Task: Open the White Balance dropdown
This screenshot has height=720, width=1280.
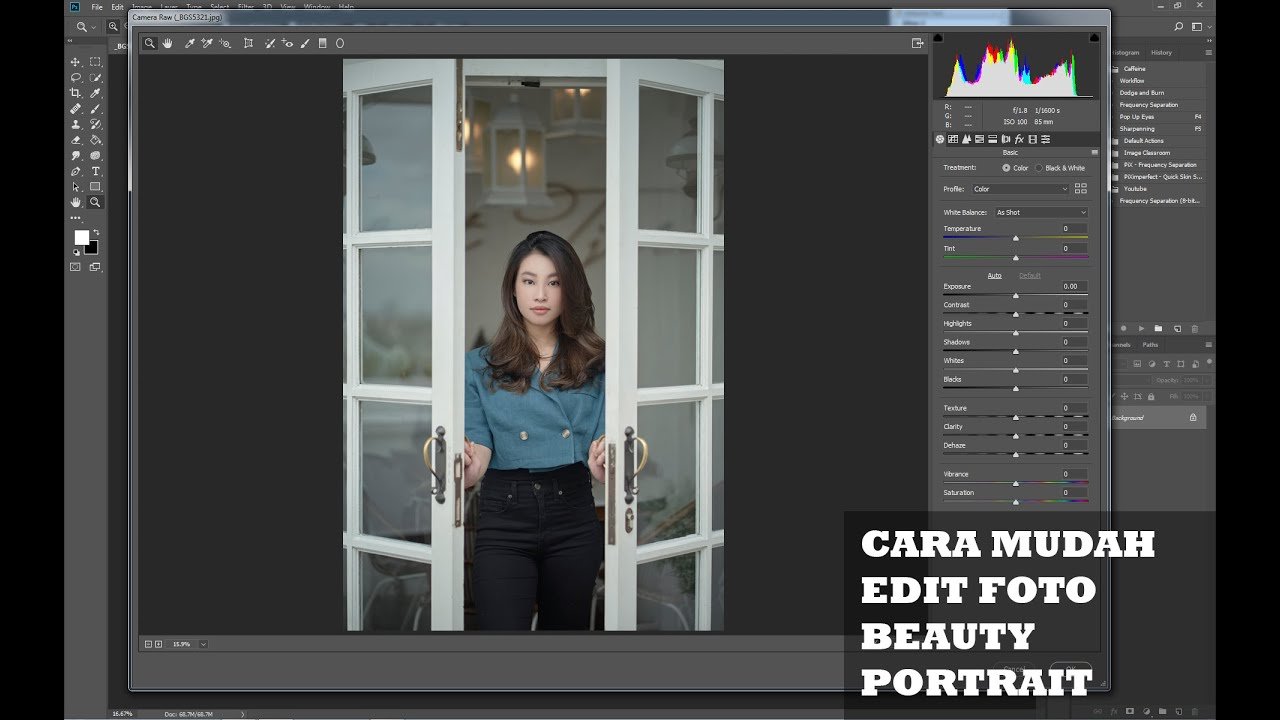Action: (x=1040, y=212)
